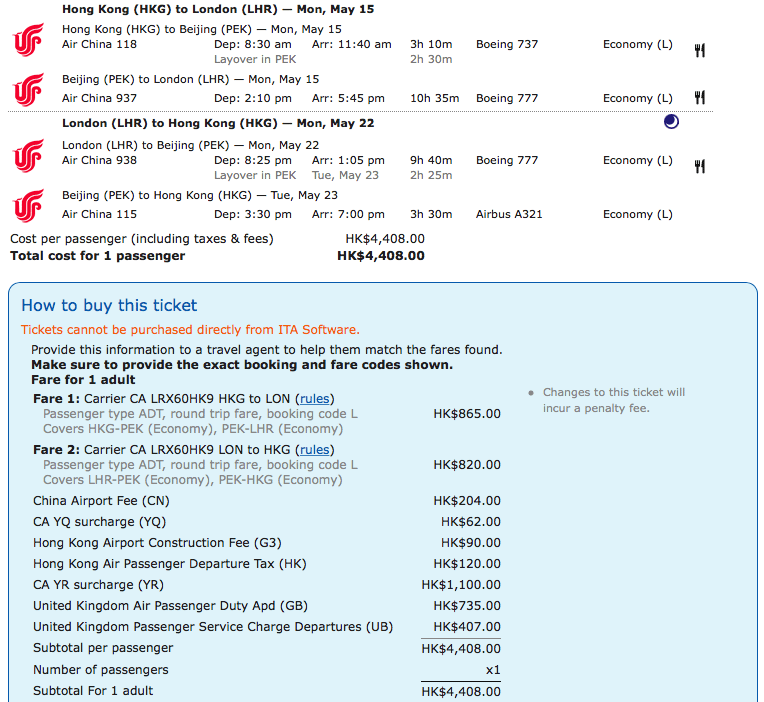This screenshot has height=702, width=764.
Task: Click bold total HK$4,408.00 under itinerary
Action: pos(381,256)
